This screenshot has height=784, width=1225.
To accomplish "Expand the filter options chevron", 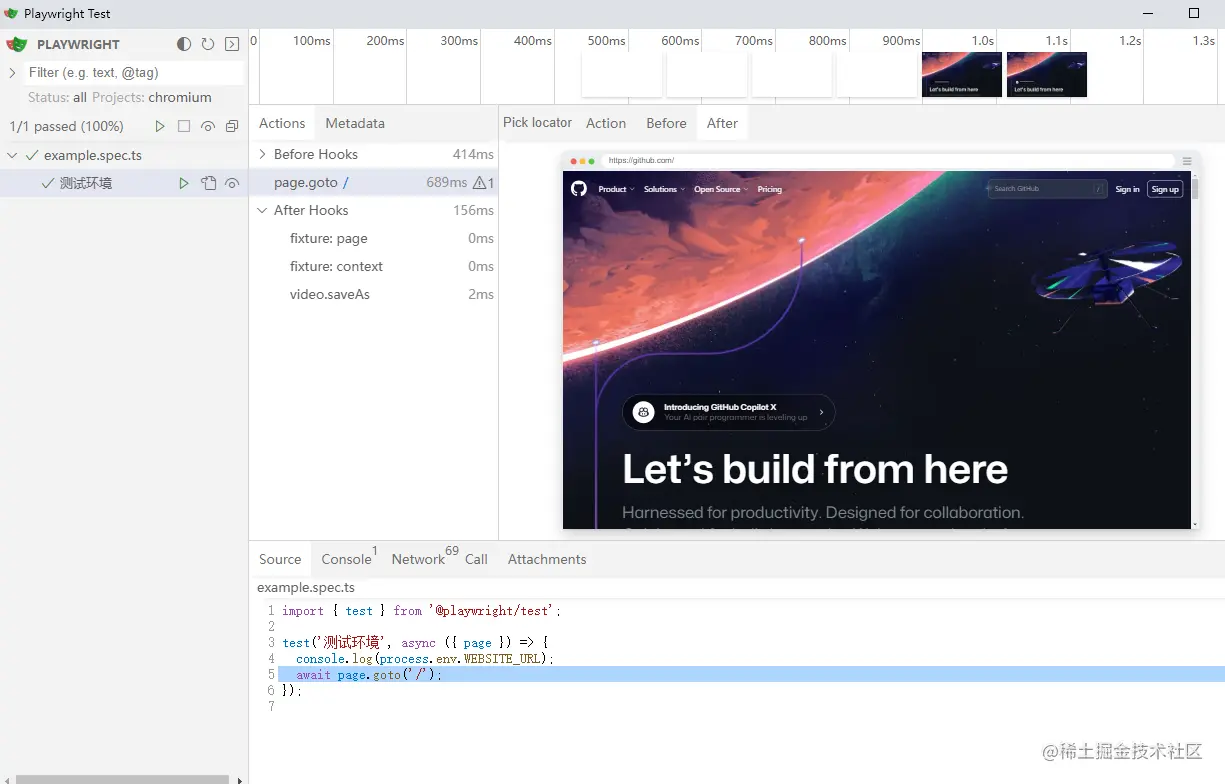I will point(12,72).
